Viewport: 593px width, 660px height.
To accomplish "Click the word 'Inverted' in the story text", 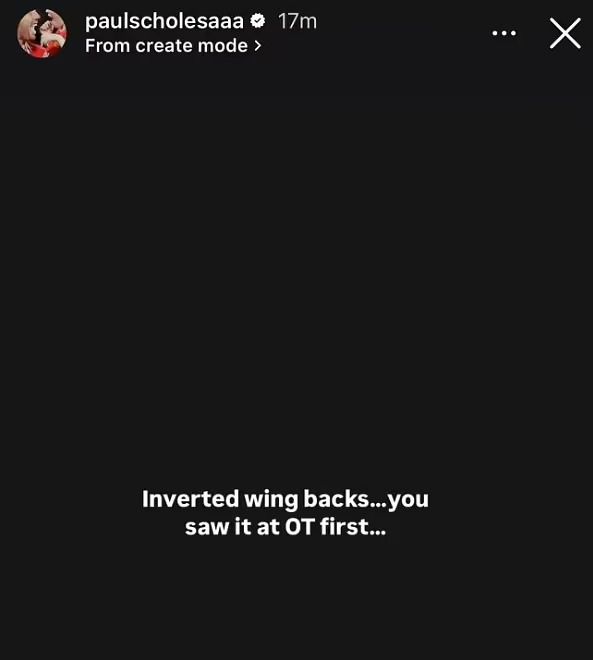I will (x=190, y=499).
